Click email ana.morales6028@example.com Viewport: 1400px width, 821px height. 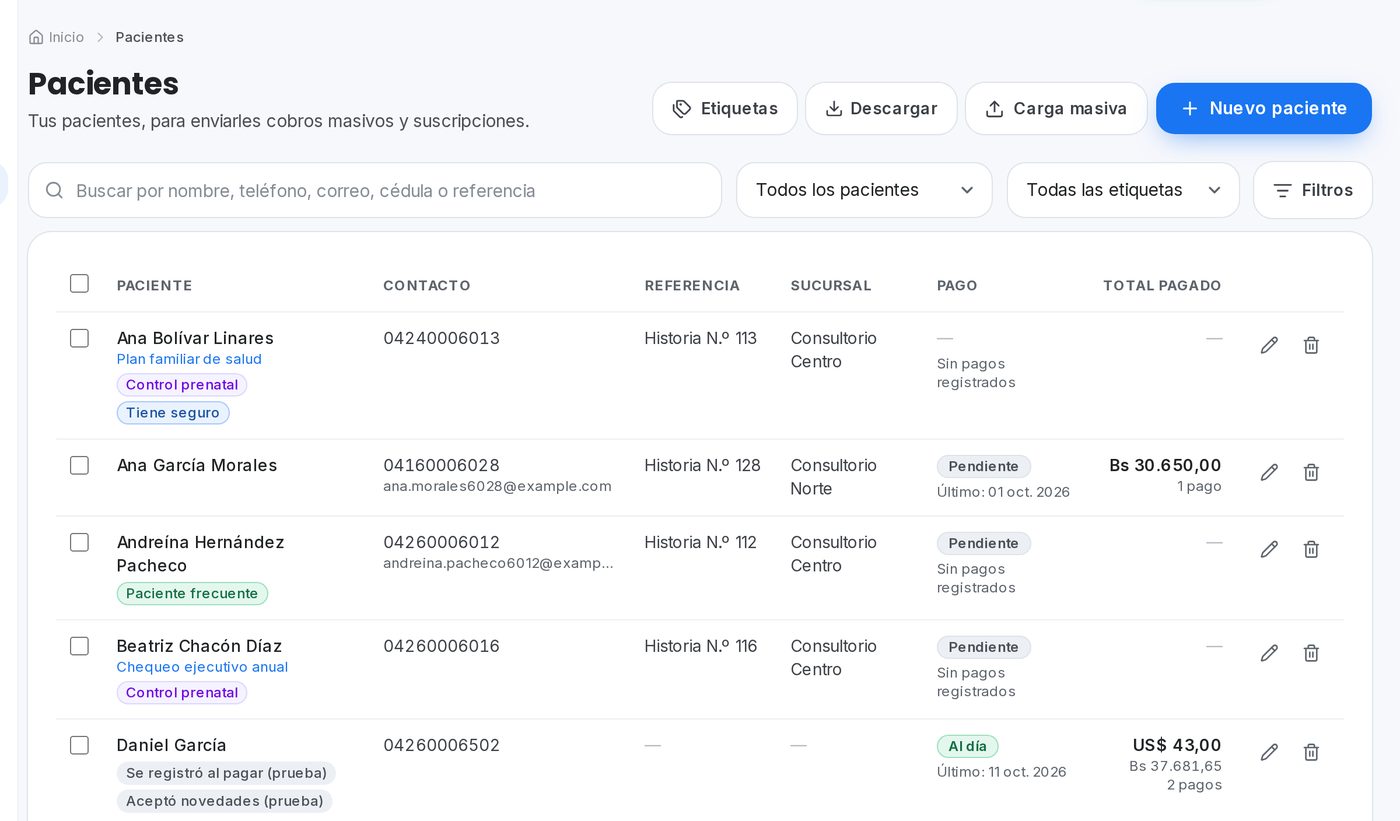(497, 486)
